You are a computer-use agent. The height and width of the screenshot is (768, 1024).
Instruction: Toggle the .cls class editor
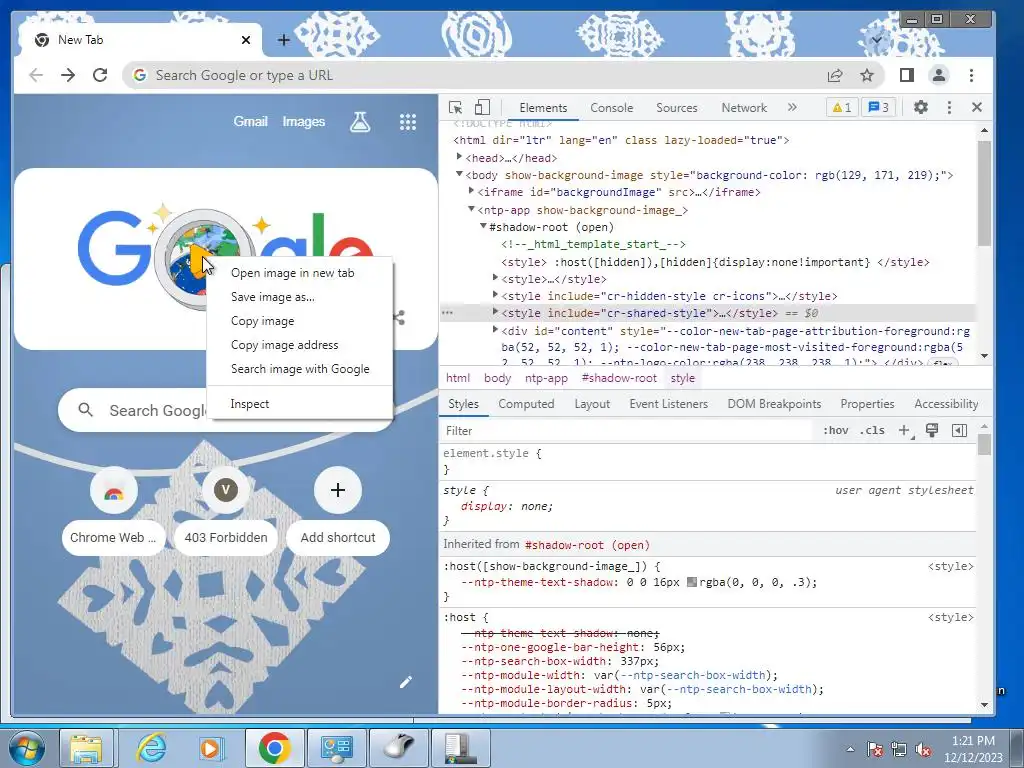click(x=872, y=430)
